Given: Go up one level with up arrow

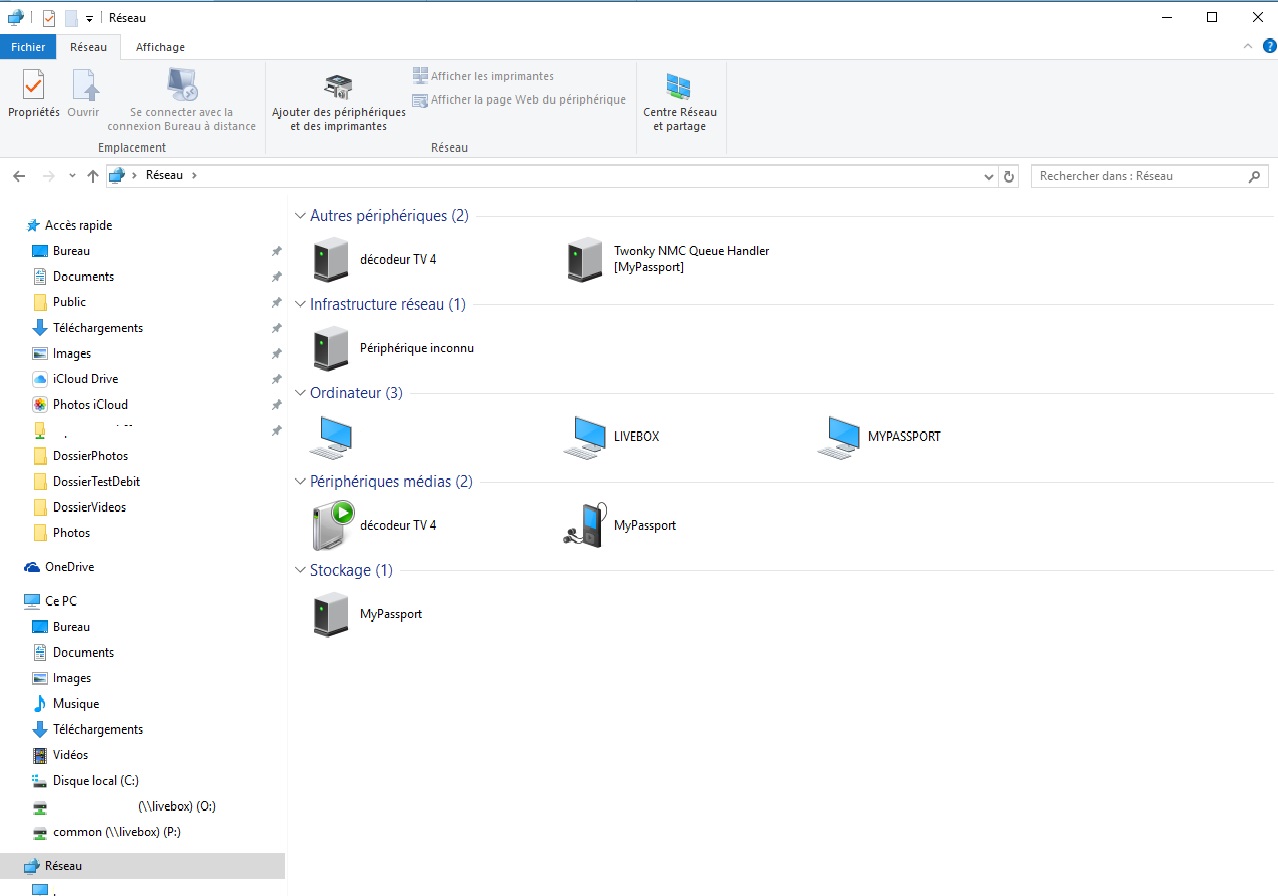Looking at the screenshot, I should pyautogui.click(x=93, y=176).
